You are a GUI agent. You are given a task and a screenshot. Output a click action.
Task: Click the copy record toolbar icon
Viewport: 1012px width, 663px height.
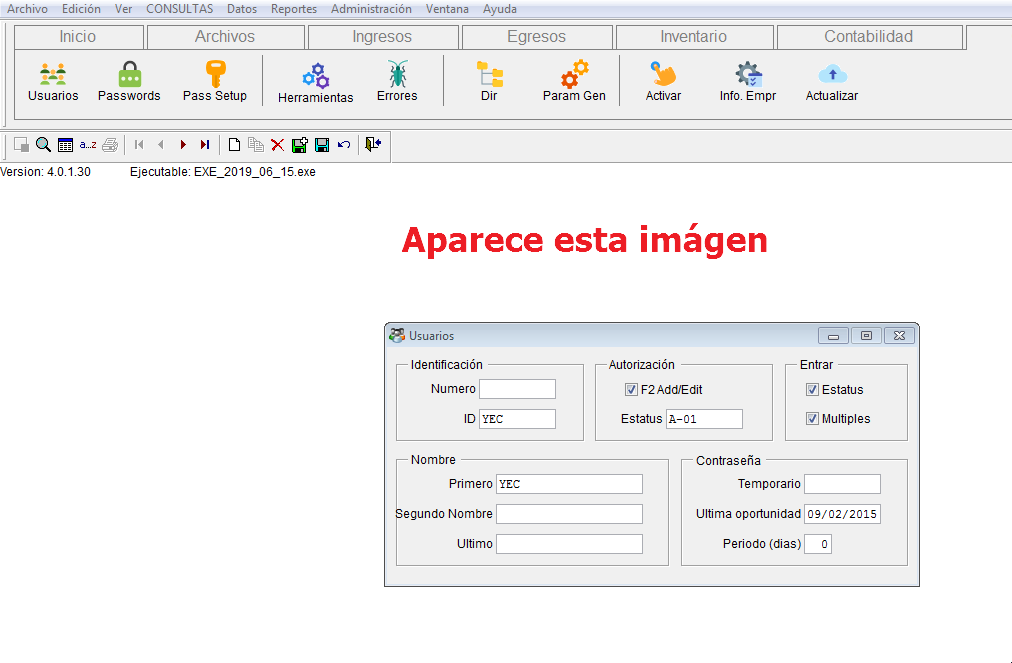pyautogui.click(x=256, y=145)
